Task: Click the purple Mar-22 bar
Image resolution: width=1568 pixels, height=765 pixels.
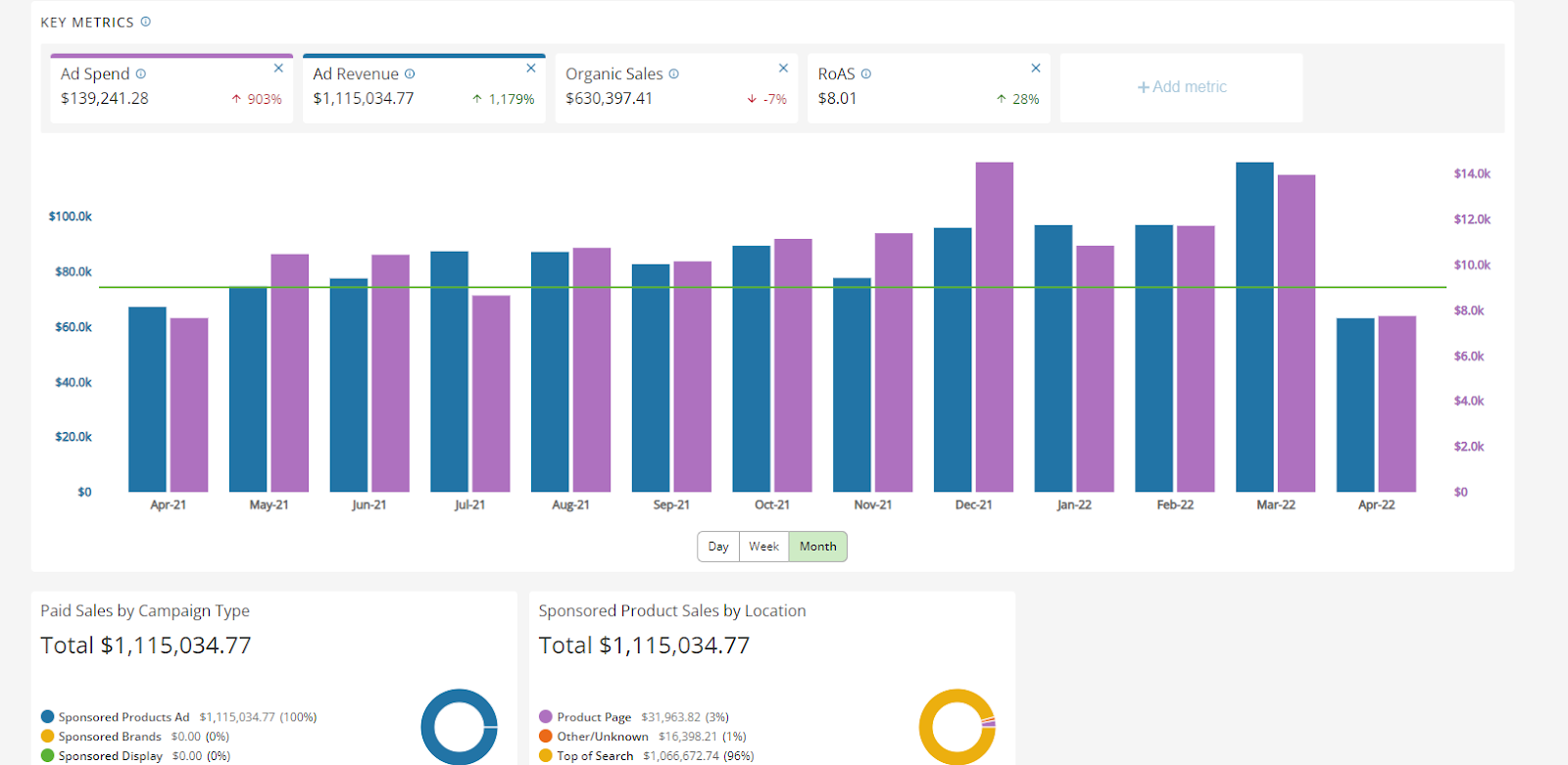Action: [x=1297, y=333]
